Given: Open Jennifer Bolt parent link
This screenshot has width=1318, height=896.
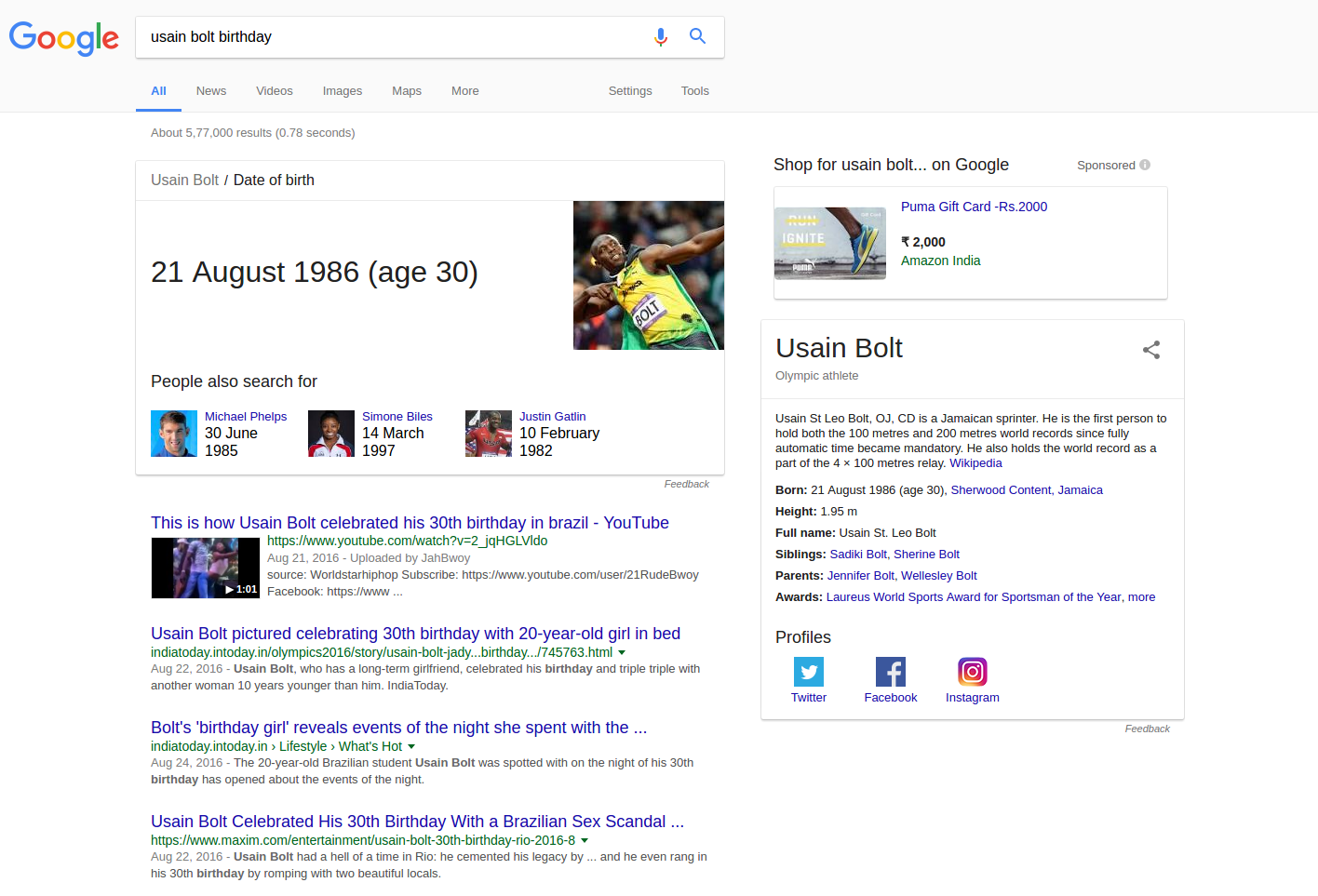Looking at the screenshot, I should click(x=860, y=576).
